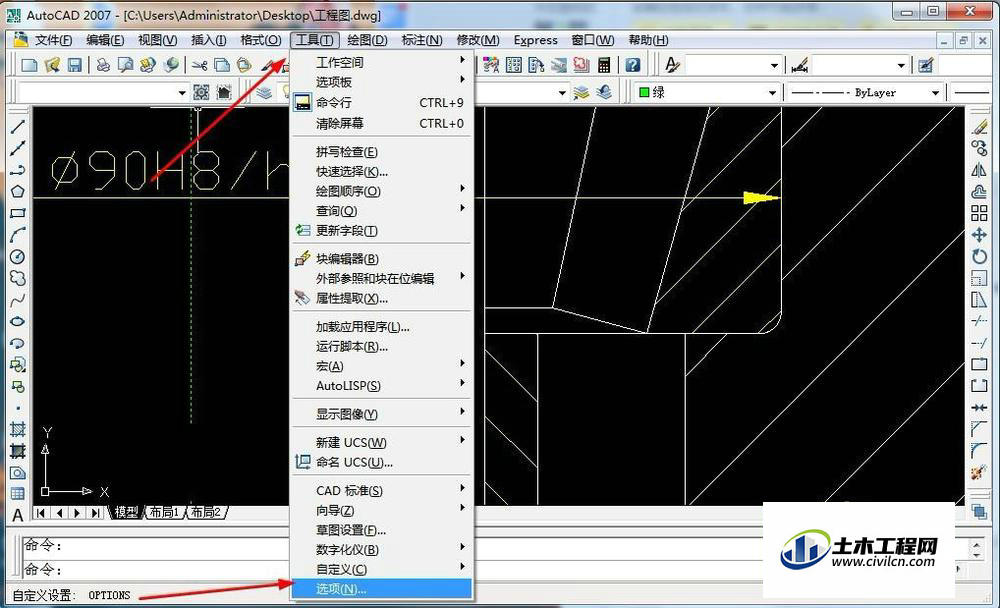Open the QuickCalc calculator icon
The width and height of the screenshot is (1000, 608).
click(x=604, y=64)
